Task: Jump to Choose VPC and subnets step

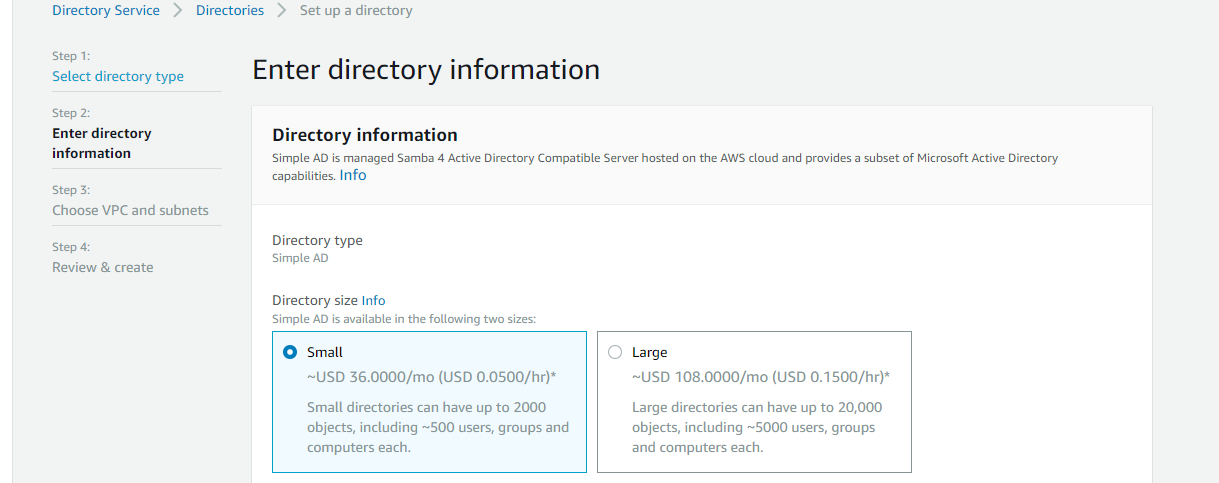Action: pyautogui.click(x=130, y=210)
